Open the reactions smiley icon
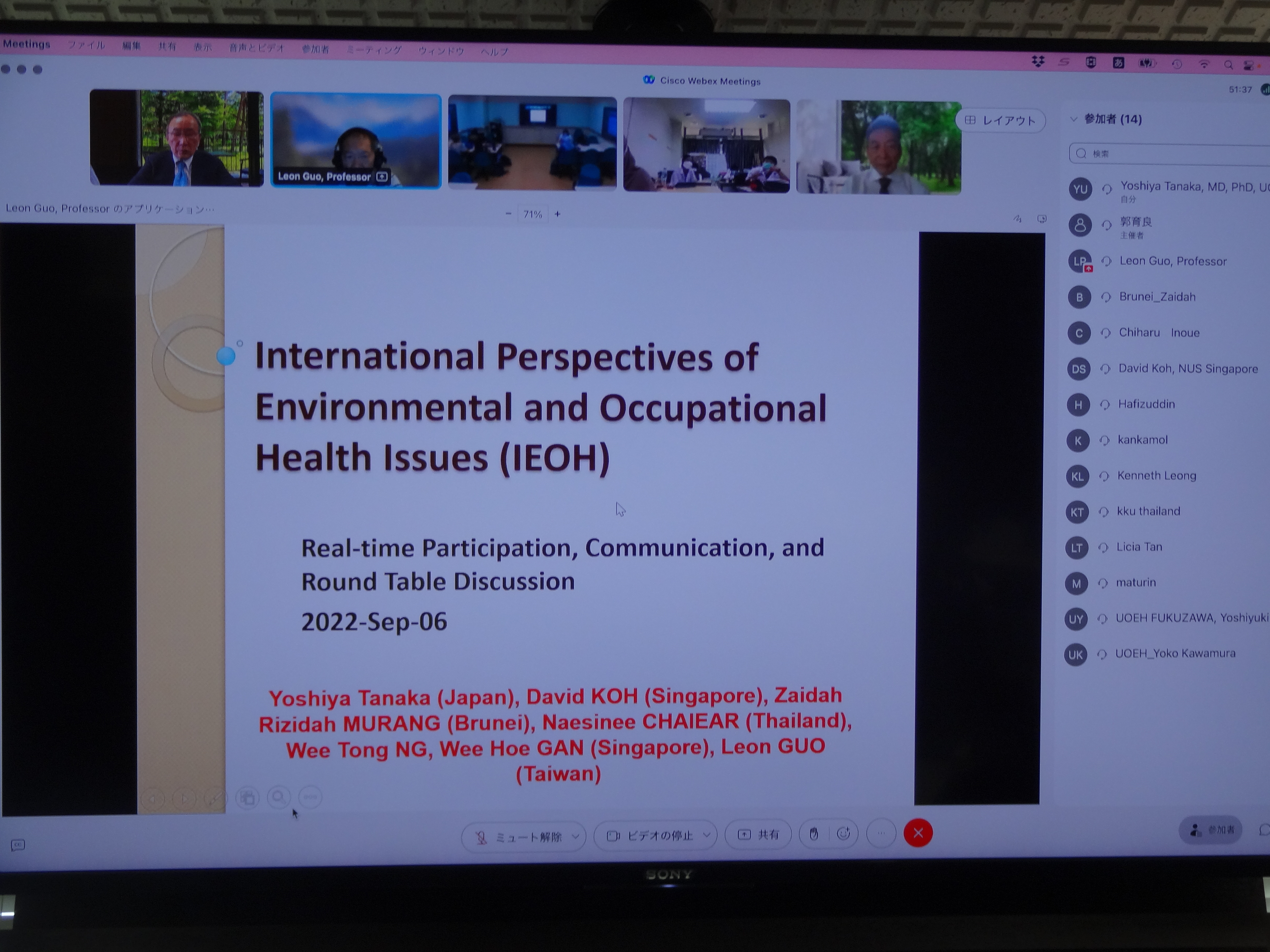 843,834
